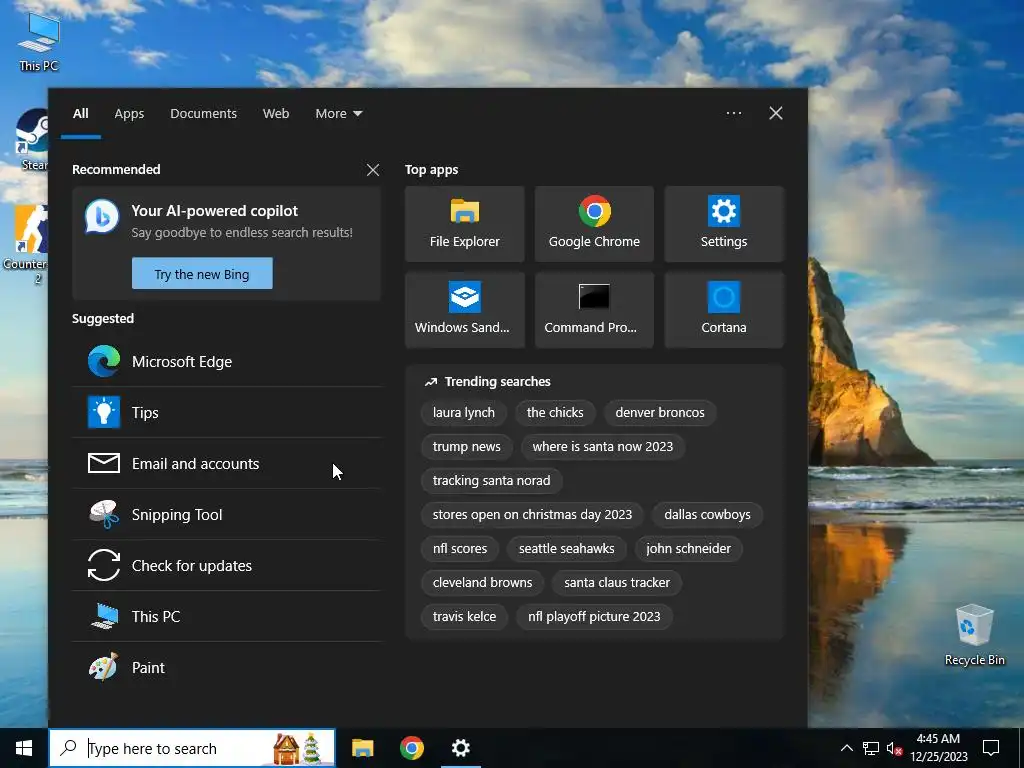Open Tips app from Suggested list
Image resolution: width=1024 pixels, height=768 pixels.
point(227,413)
